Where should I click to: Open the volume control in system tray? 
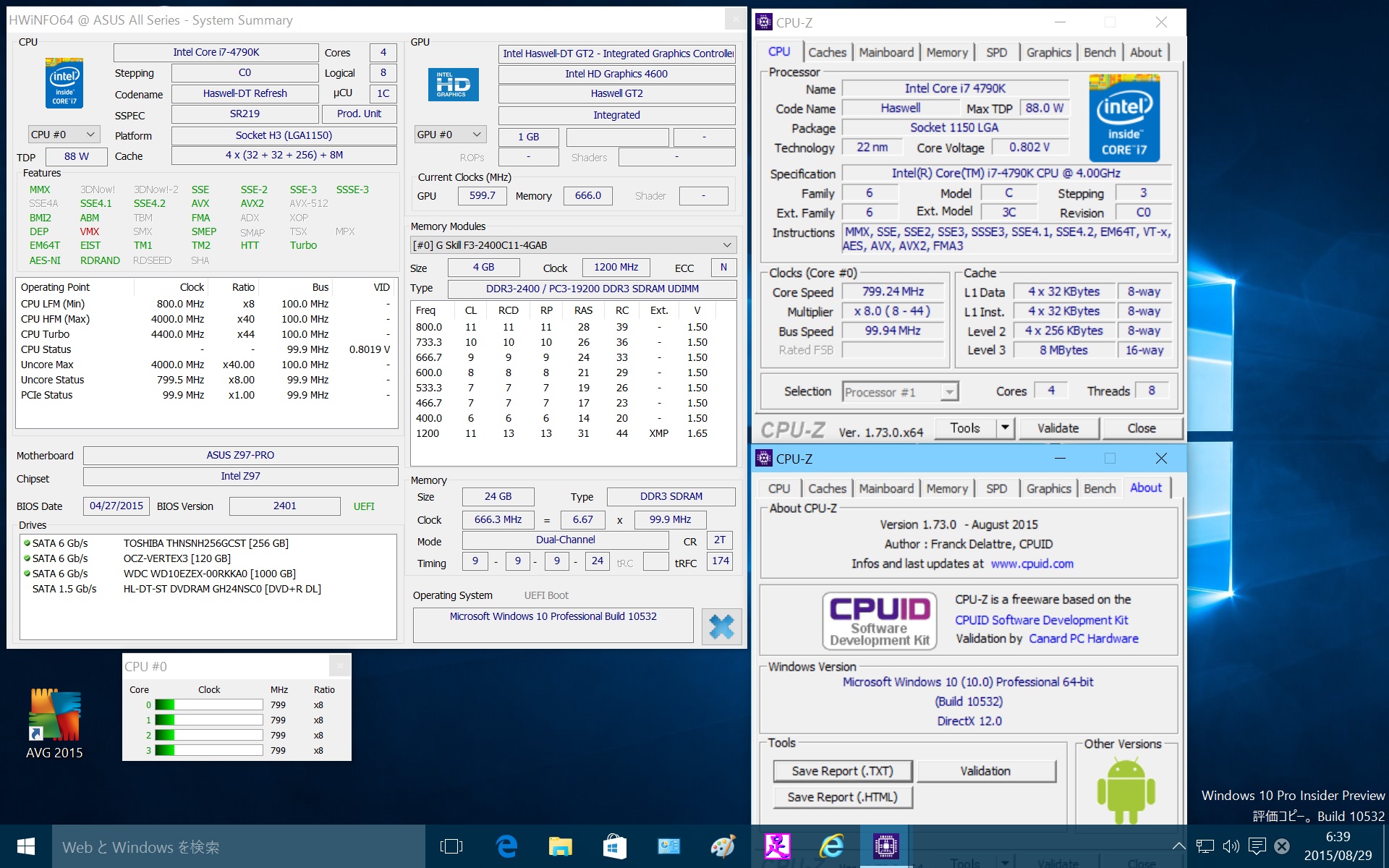pos(1231,846)
